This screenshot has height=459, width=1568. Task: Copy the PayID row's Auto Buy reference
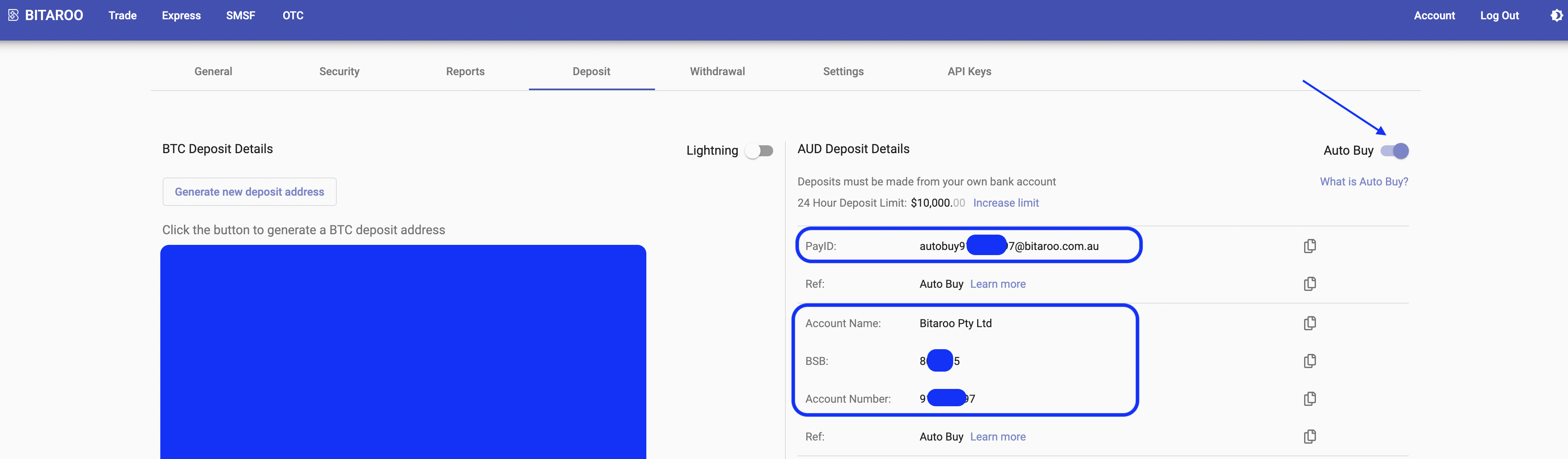(1310, 284)
